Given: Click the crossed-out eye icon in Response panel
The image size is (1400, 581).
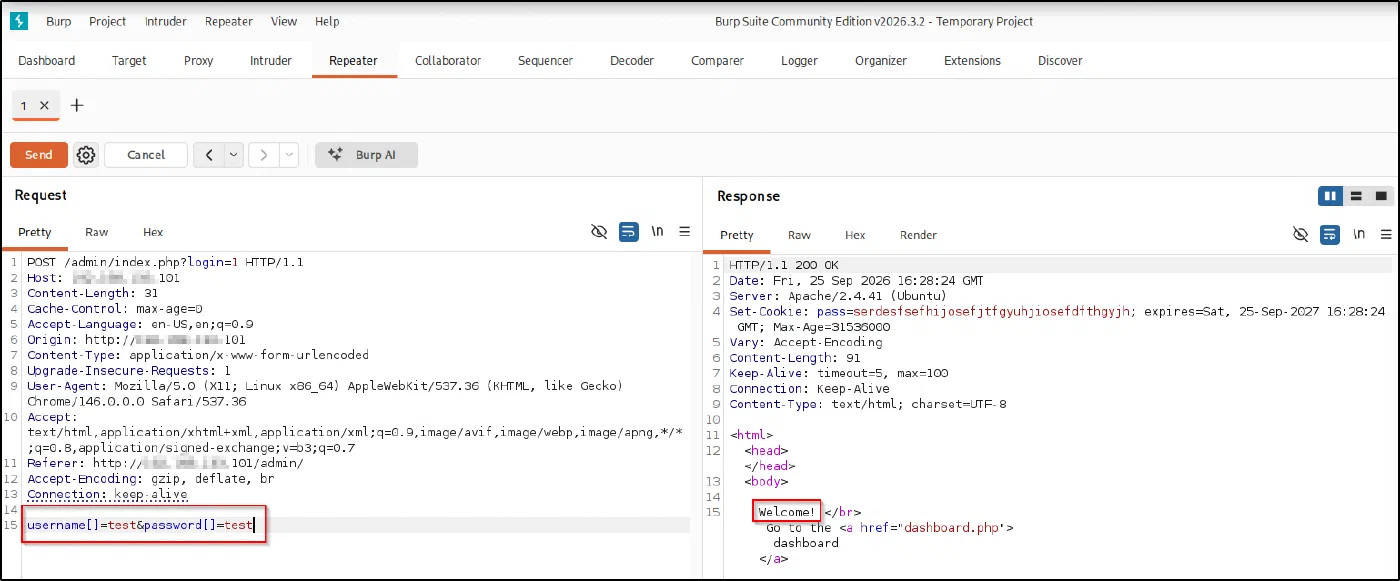Looking at the screenshot, I should click(1300, 234).
